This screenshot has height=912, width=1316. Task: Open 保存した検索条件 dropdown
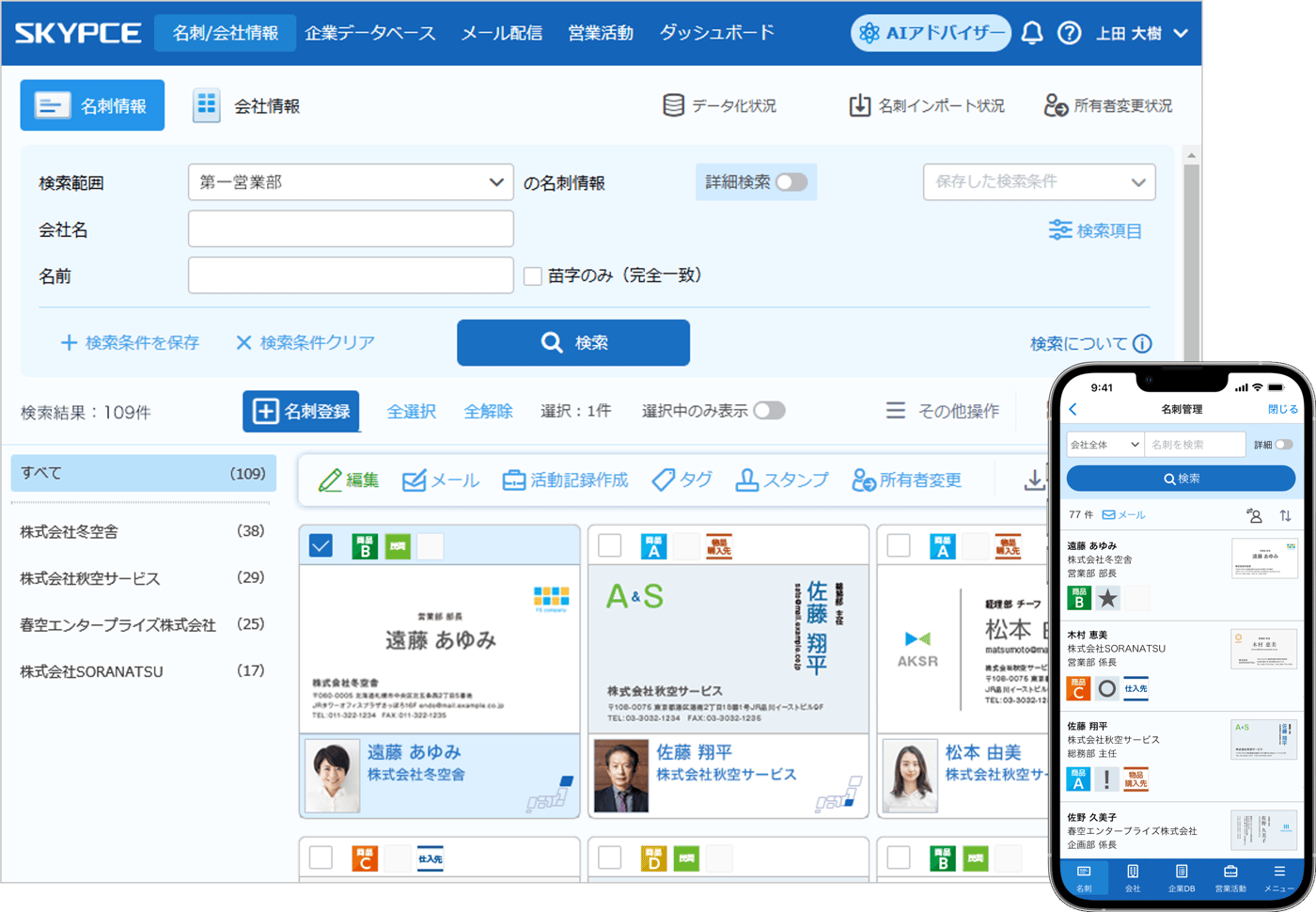coord(1040,182)
